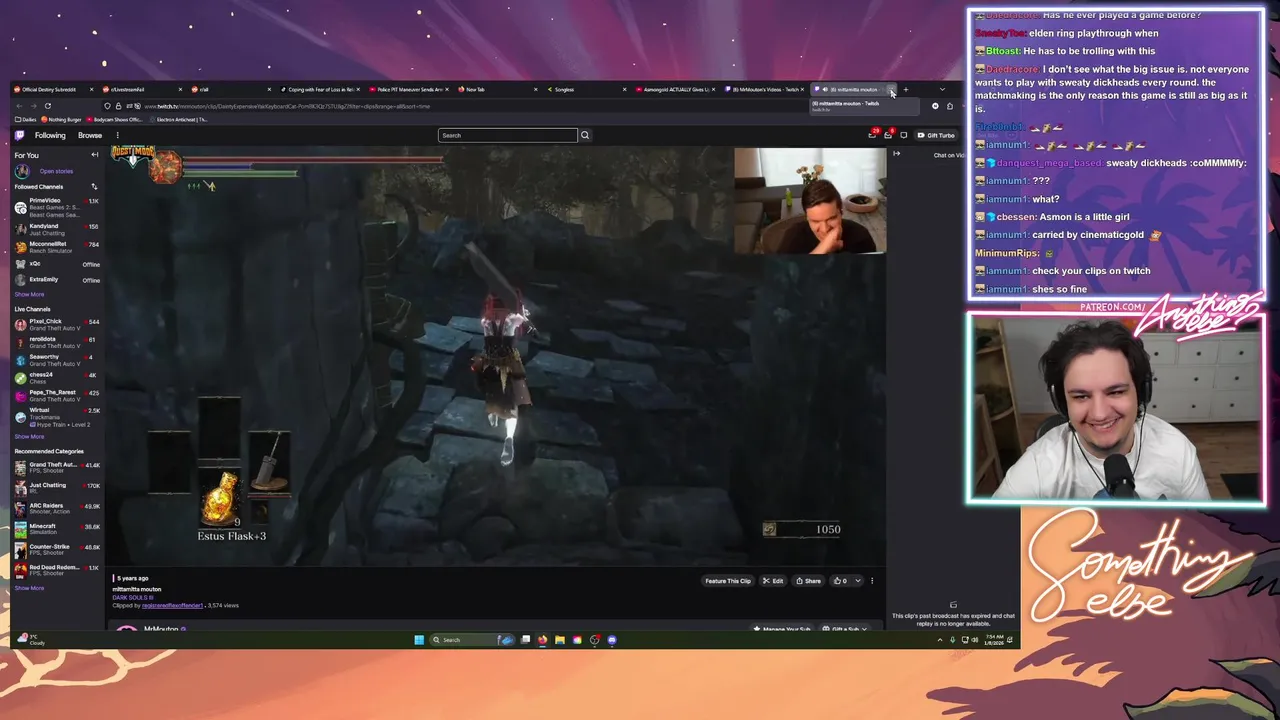This screenshot has height=720, width=1280.
Task: Click the search magnifier button
Action: (x=585, y=135)
